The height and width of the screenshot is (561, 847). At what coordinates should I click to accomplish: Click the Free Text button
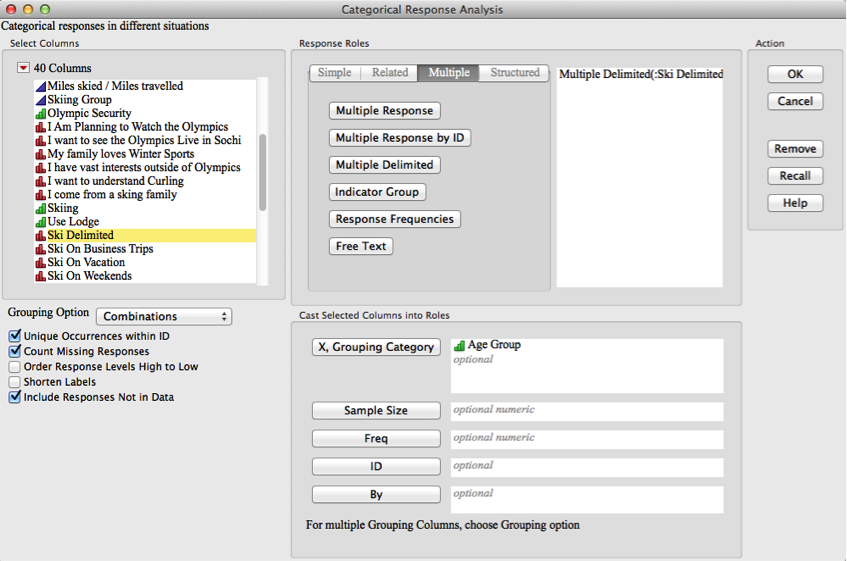(x=361, y=246)
